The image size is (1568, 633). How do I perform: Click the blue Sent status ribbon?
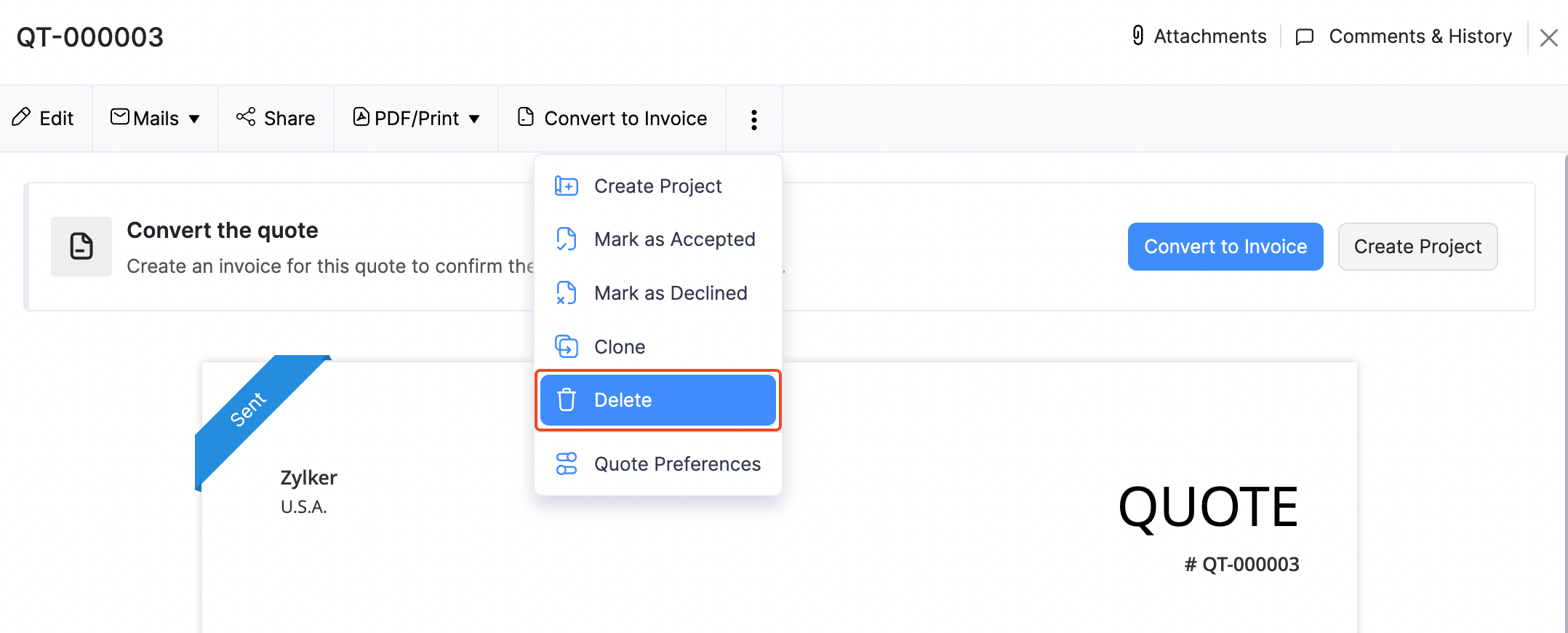[249, 409]
